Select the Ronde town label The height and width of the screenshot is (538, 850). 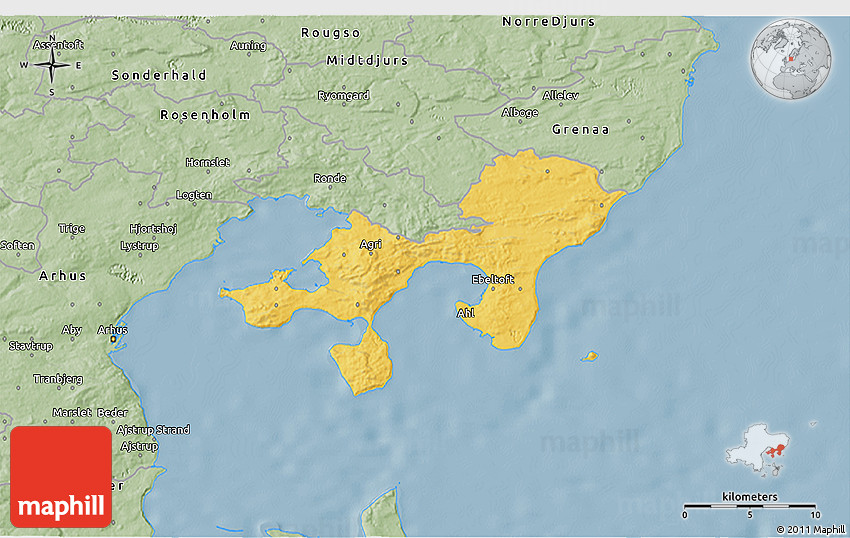coord(330,179)
